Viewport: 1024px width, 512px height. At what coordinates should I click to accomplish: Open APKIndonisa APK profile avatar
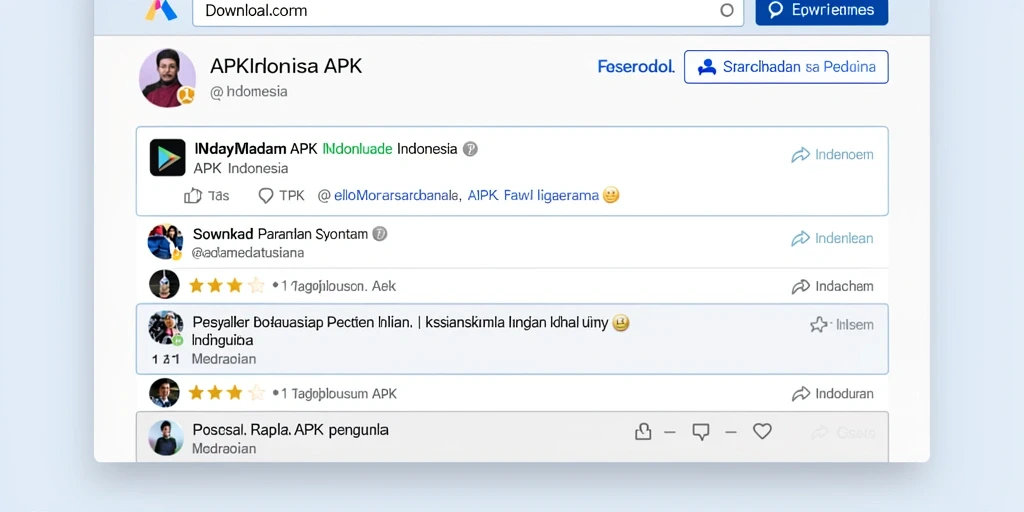click(167, 78)
